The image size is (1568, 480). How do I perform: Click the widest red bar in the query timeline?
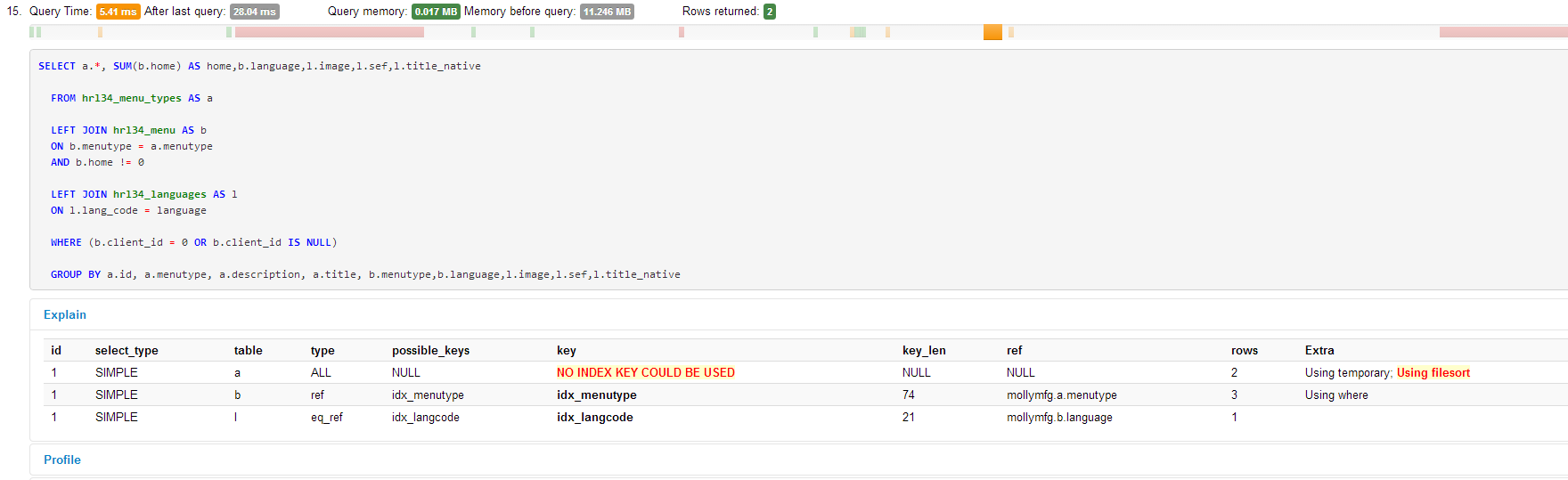[x=330, y=32]
